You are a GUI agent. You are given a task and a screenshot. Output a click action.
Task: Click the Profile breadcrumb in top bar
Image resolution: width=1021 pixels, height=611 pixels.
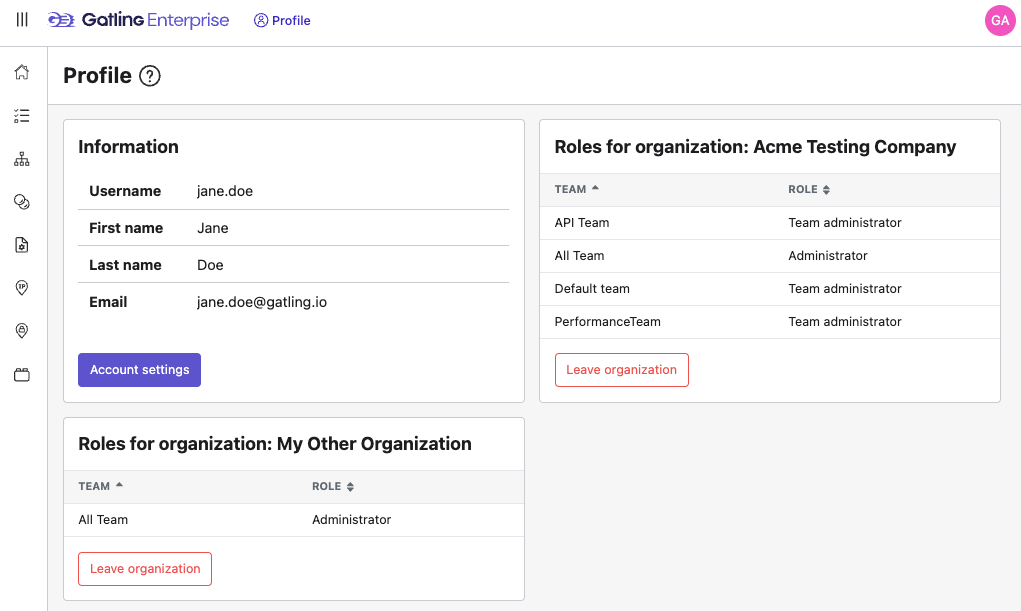click(x=282, y=20)
